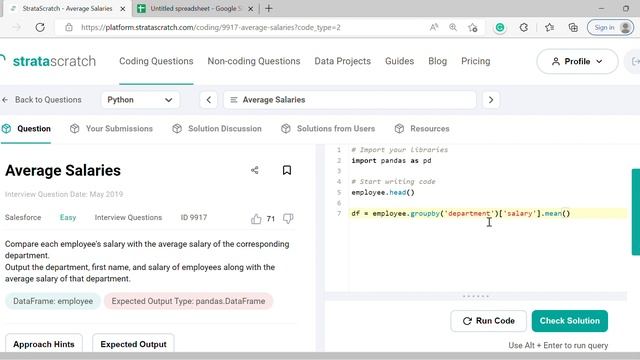Open the Python language dropdown
The height and width of the screenshot is (360, 640).
coord(140,100)
